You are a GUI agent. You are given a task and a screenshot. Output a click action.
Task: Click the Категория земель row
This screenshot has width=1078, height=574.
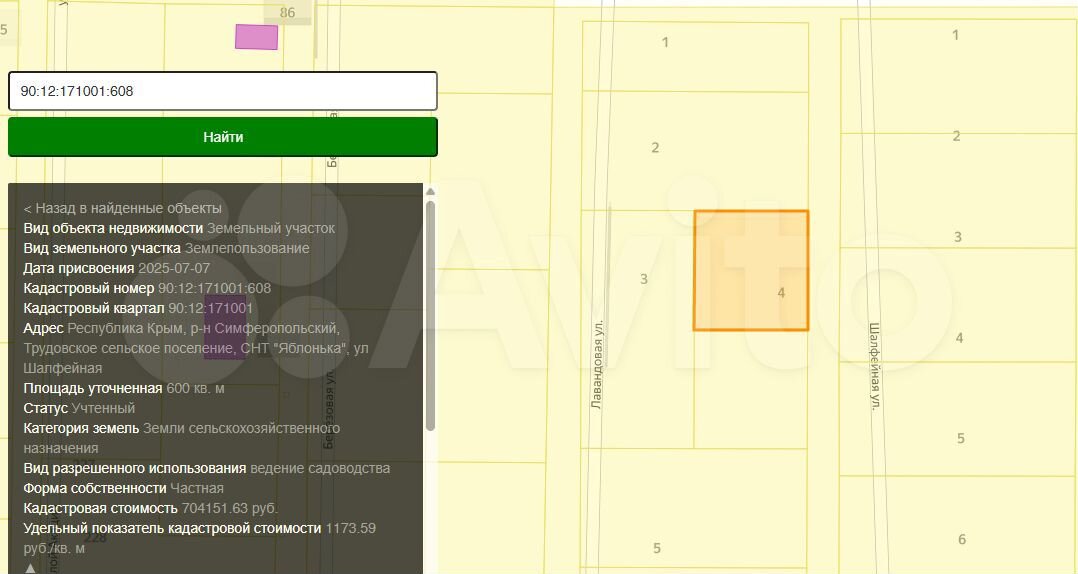pyautogui.click(x=182, y=438)
